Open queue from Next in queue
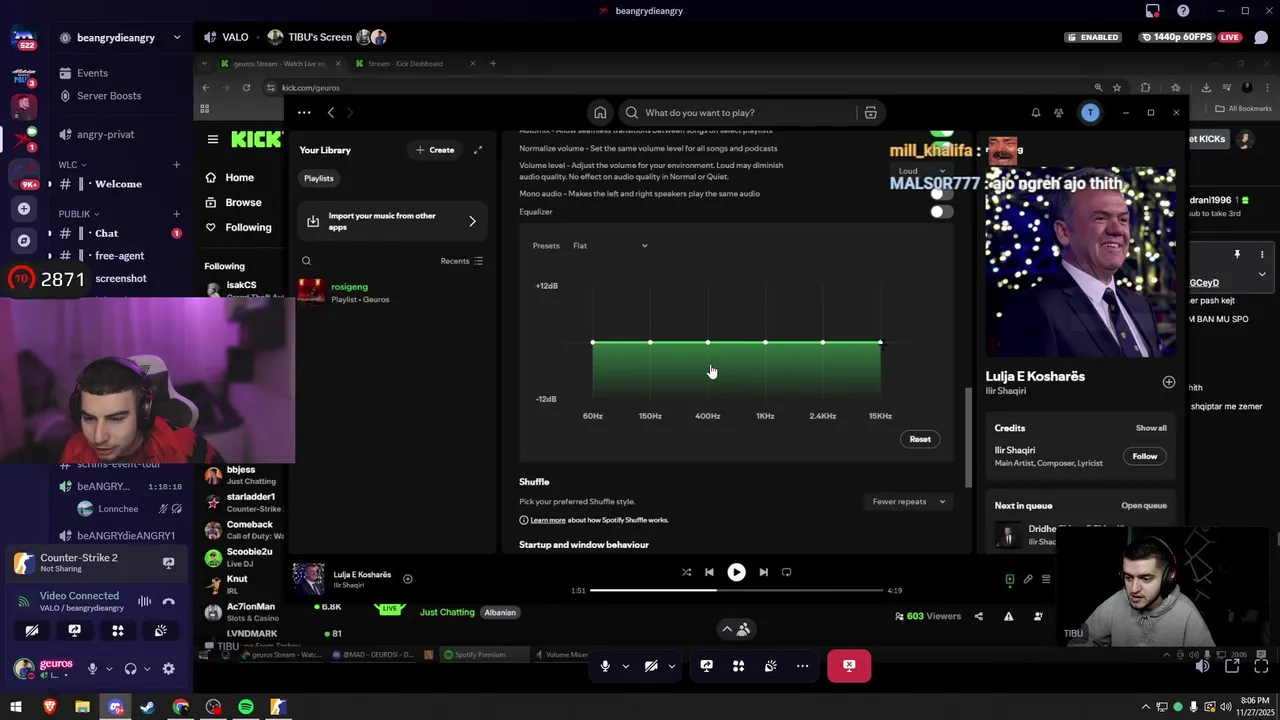Image resolution: width=1280 pixels, height=720 pixels. tap(1144, 506)
